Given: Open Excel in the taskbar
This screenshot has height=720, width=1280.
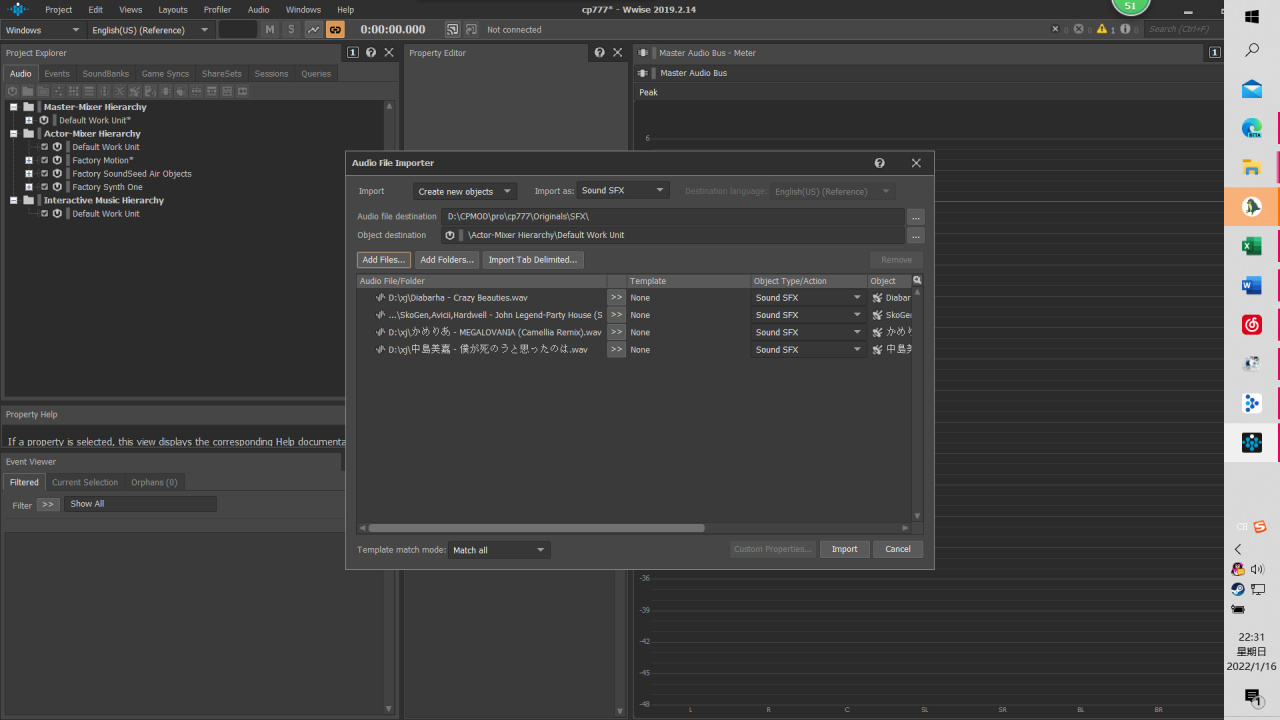Looking at the screenshot, I should tap(1252, 246).
